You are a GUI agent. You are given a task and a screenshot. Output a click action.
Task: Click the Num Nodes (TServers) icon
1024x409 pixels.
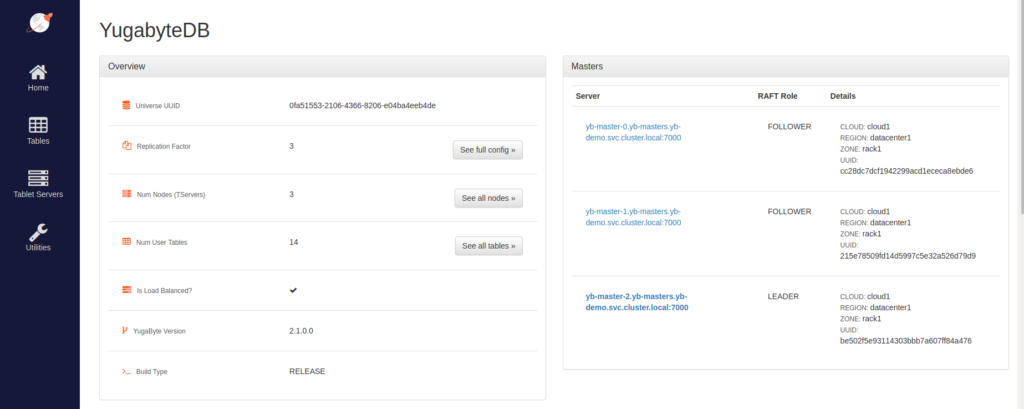[x=126, y=194]
